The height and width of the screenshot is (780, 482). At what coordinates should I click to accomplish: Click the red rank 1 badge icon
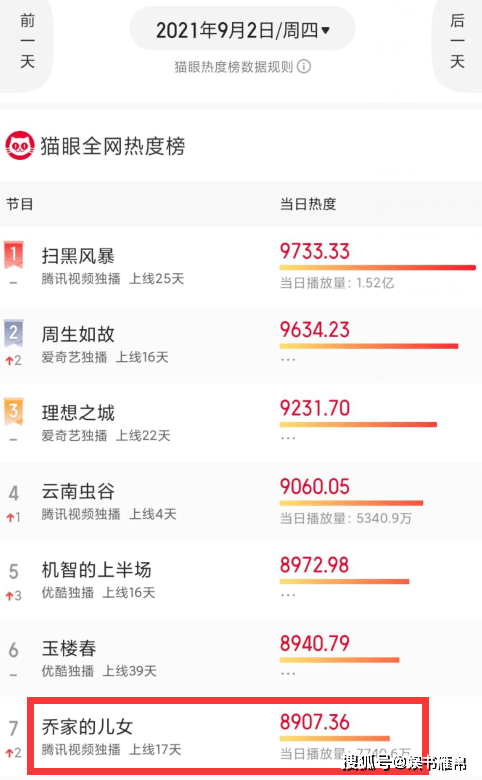coord(14,255)
